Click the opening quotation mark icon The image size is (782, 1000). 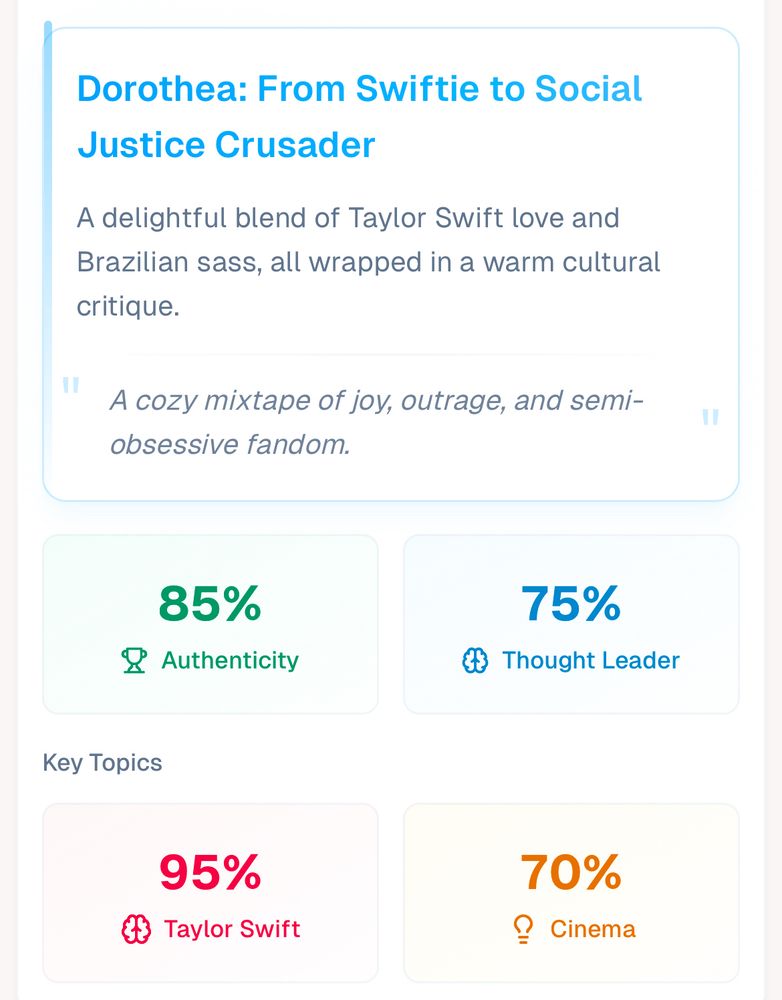pyautogui.click(x=70, y=385)
